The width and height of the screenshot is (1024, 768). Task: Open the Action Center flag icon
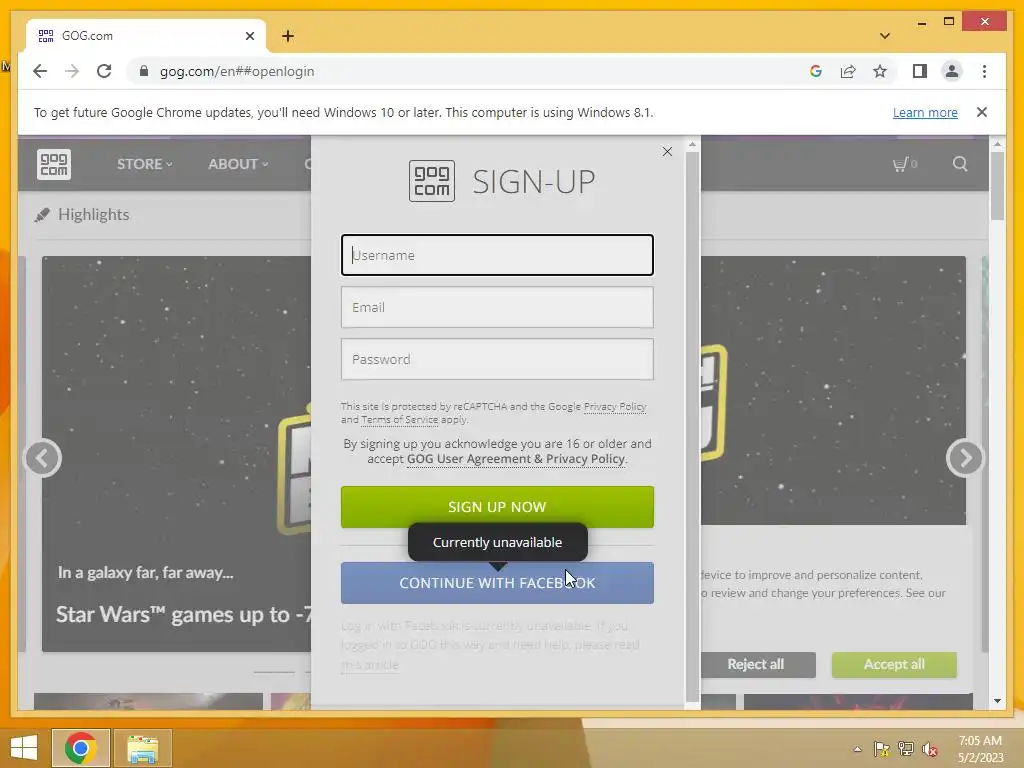point(882,749)
